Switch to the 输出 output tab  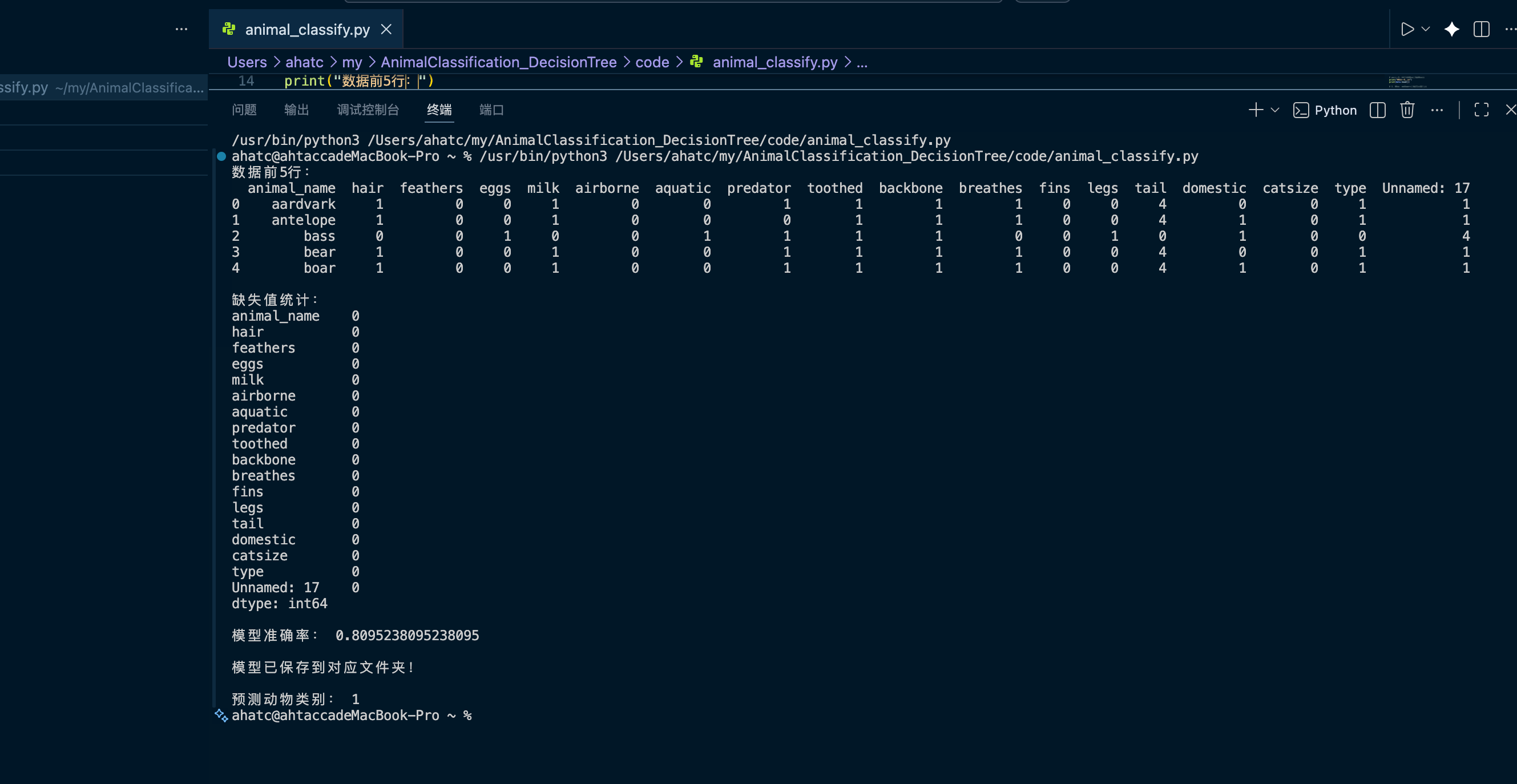[x=296, y=110]
